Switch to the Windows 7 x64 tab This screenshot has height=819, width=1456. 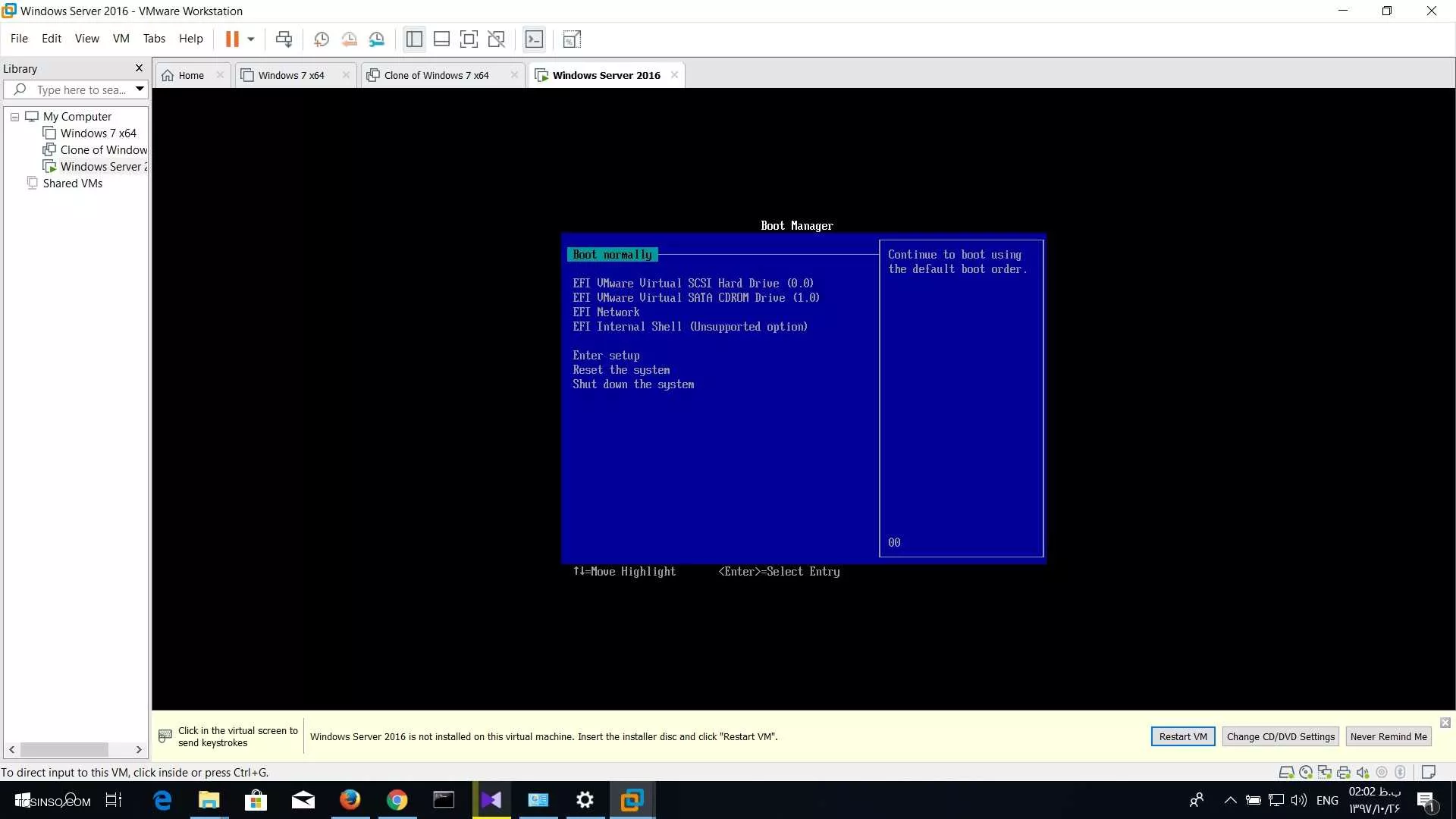[x=291, y=75]
